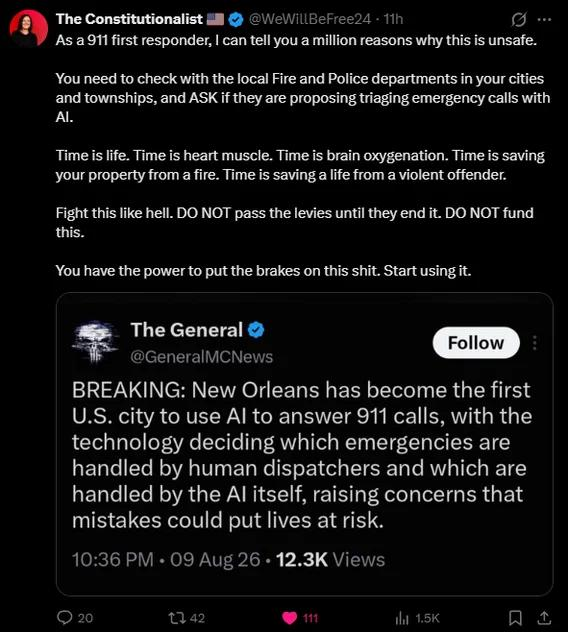Open the views analytics bar chart icon

pos(402,618)
